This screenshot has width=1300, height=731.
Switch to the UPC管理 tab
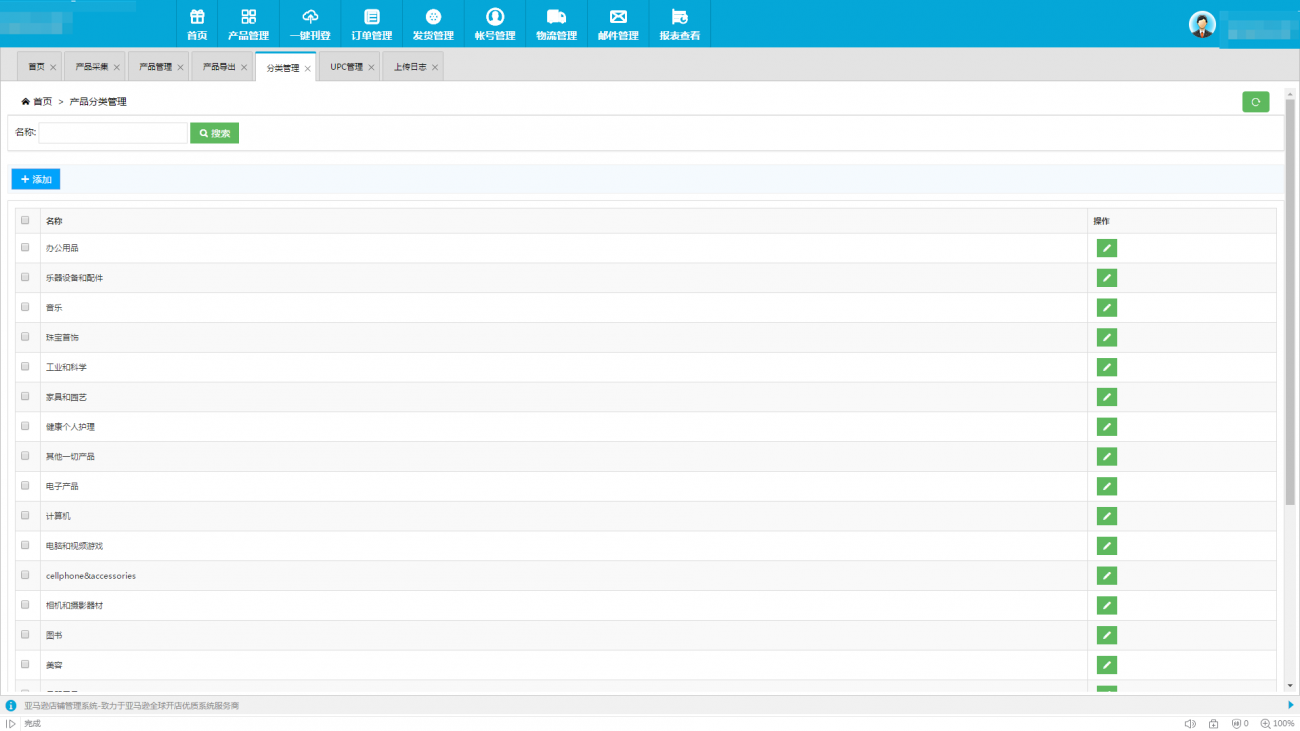346,67
